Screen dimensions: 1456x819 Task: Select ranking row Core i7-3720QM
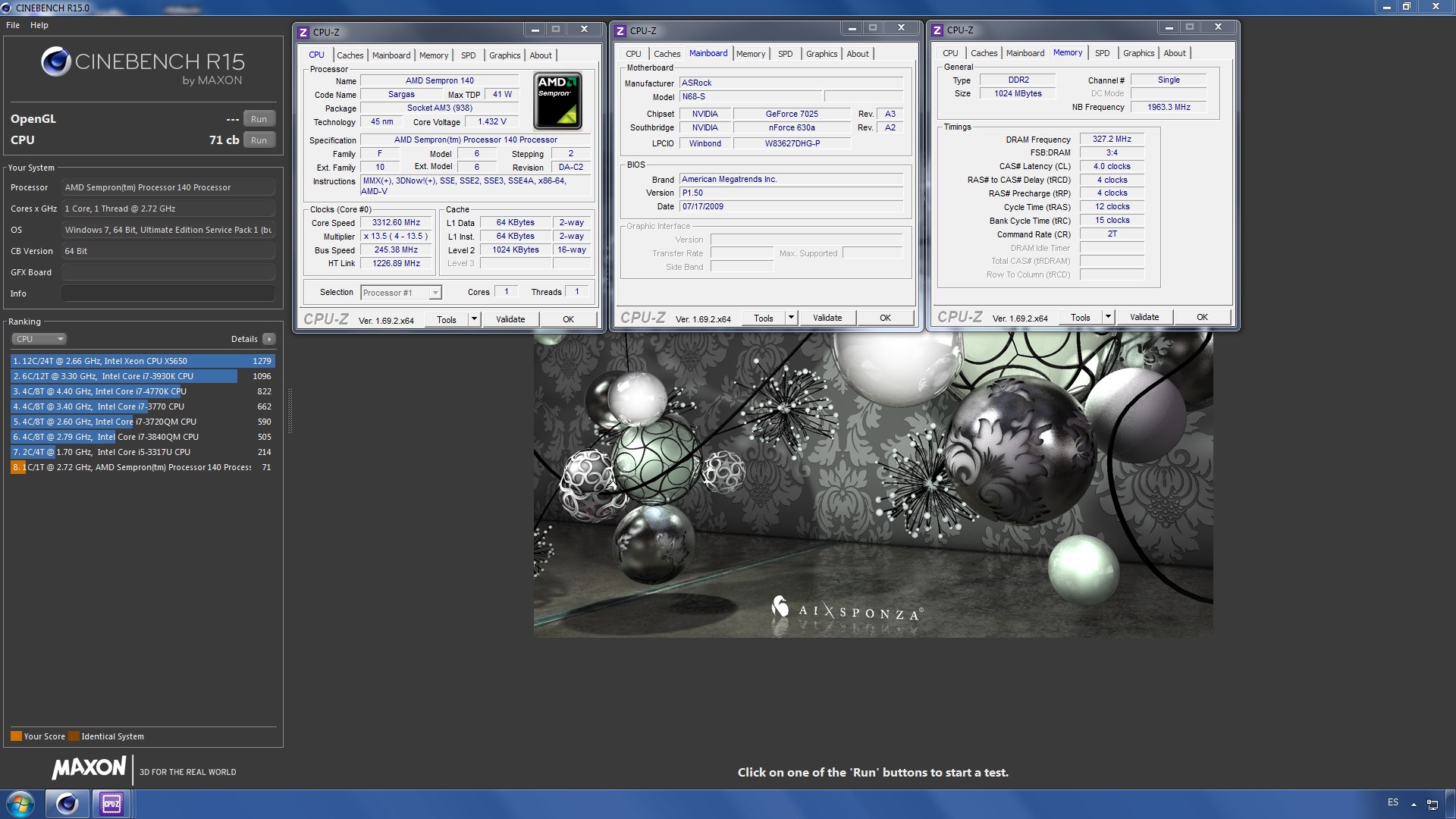[143, 422]
